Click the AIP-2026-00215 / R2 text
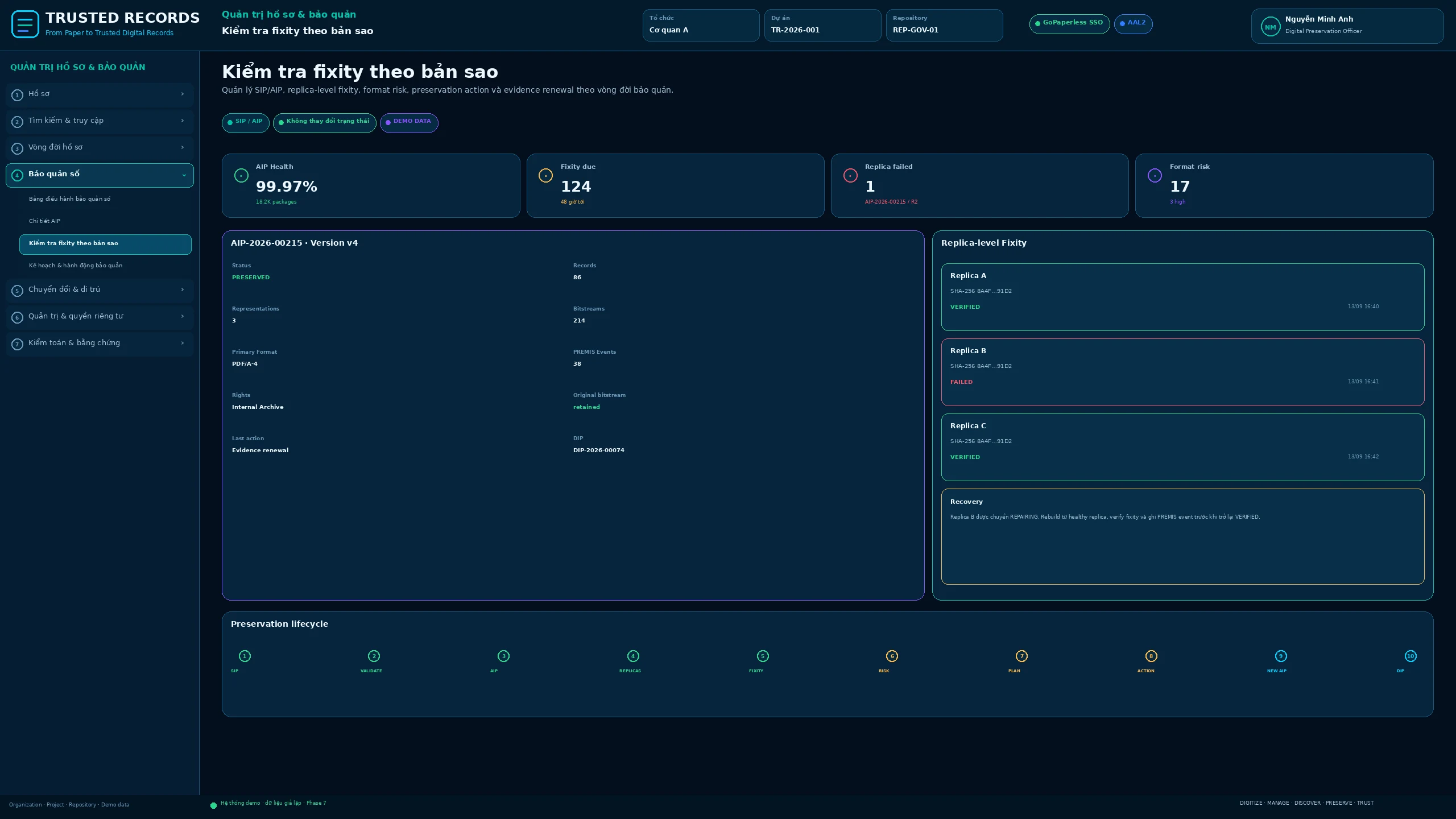This screenshot has width=1456, height=819. tap(891, 202)
